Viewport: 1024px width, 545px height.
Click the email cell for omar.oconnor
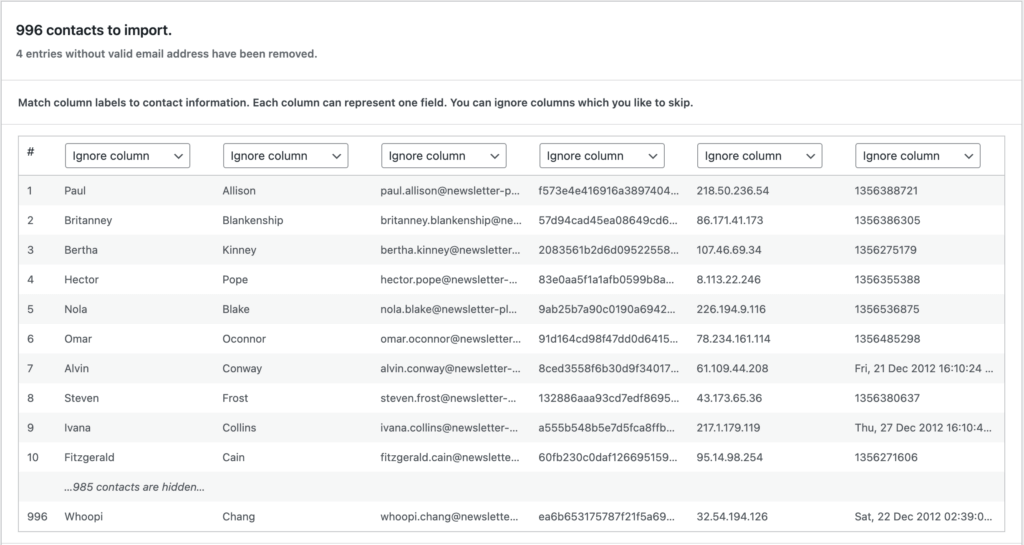(x=450, y=339)
